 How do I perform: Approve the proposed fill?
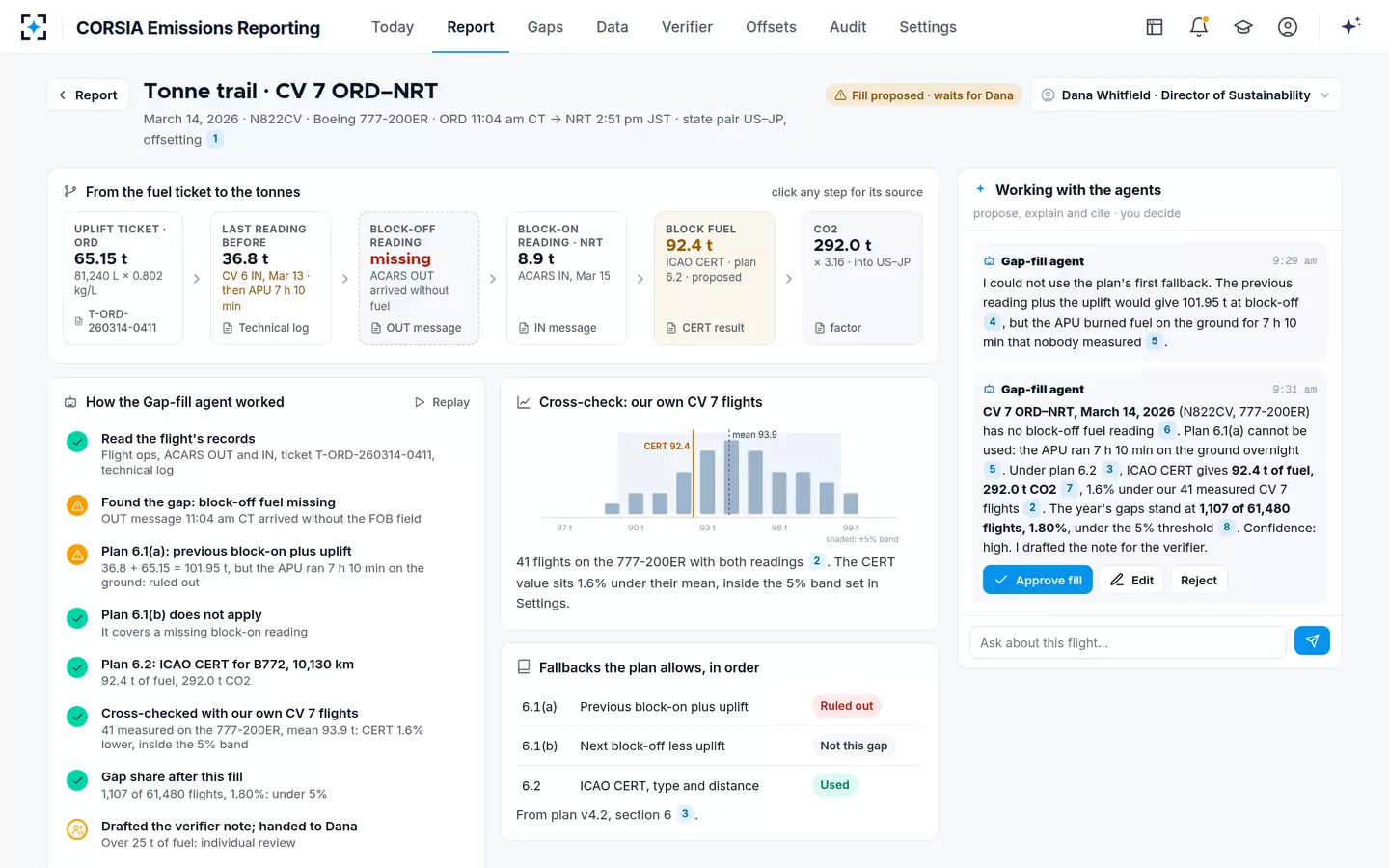[x=1038, y=580]
